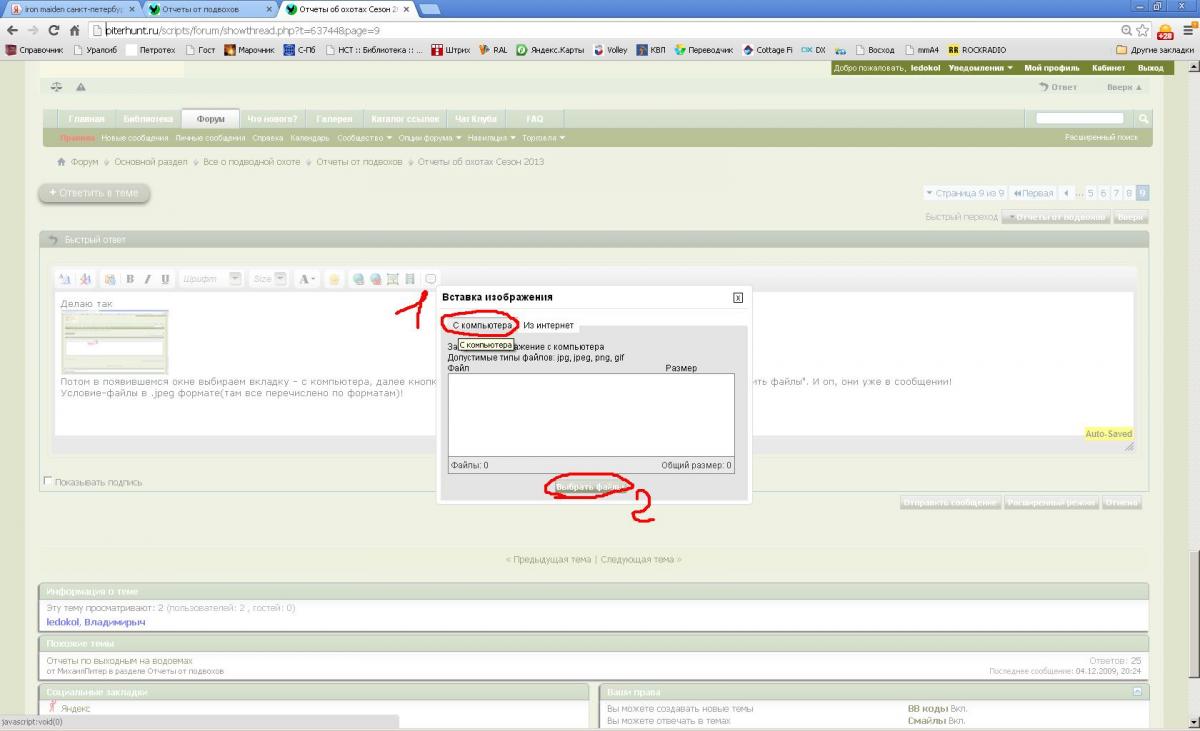Switch to the "Из интернет" tab
Image resolution: width=1200 pixels, height=731 pixels.
click(x=548, y=325)
